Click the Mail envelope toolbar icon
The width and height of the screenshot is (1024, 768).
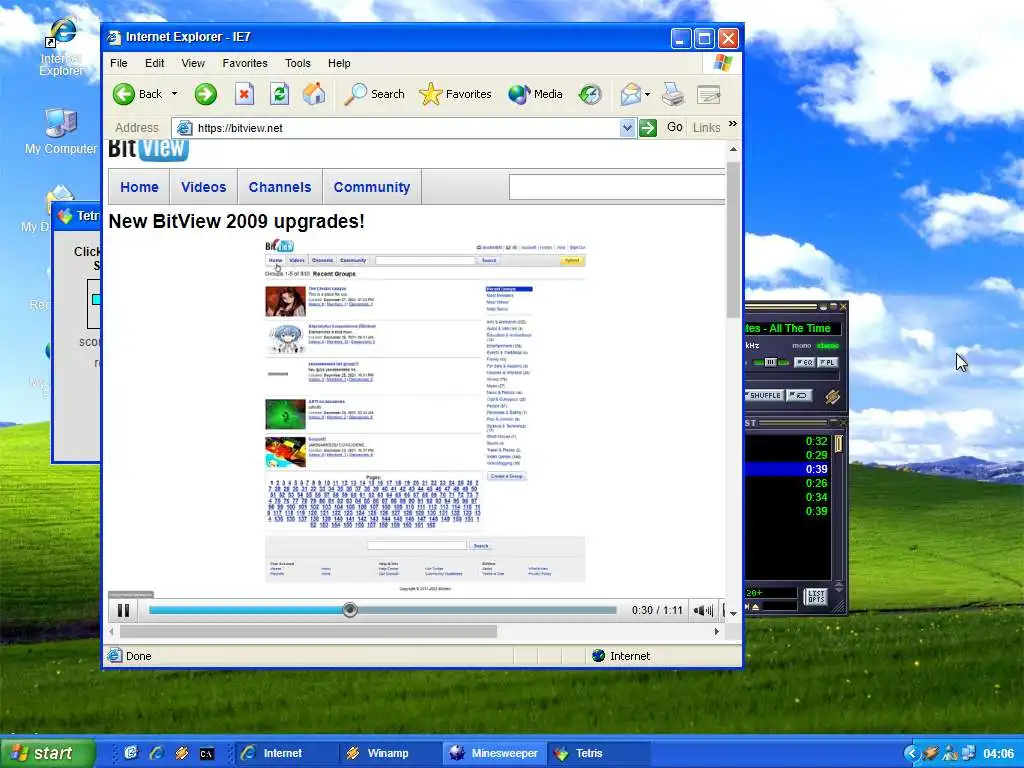(x=631, y=94)
